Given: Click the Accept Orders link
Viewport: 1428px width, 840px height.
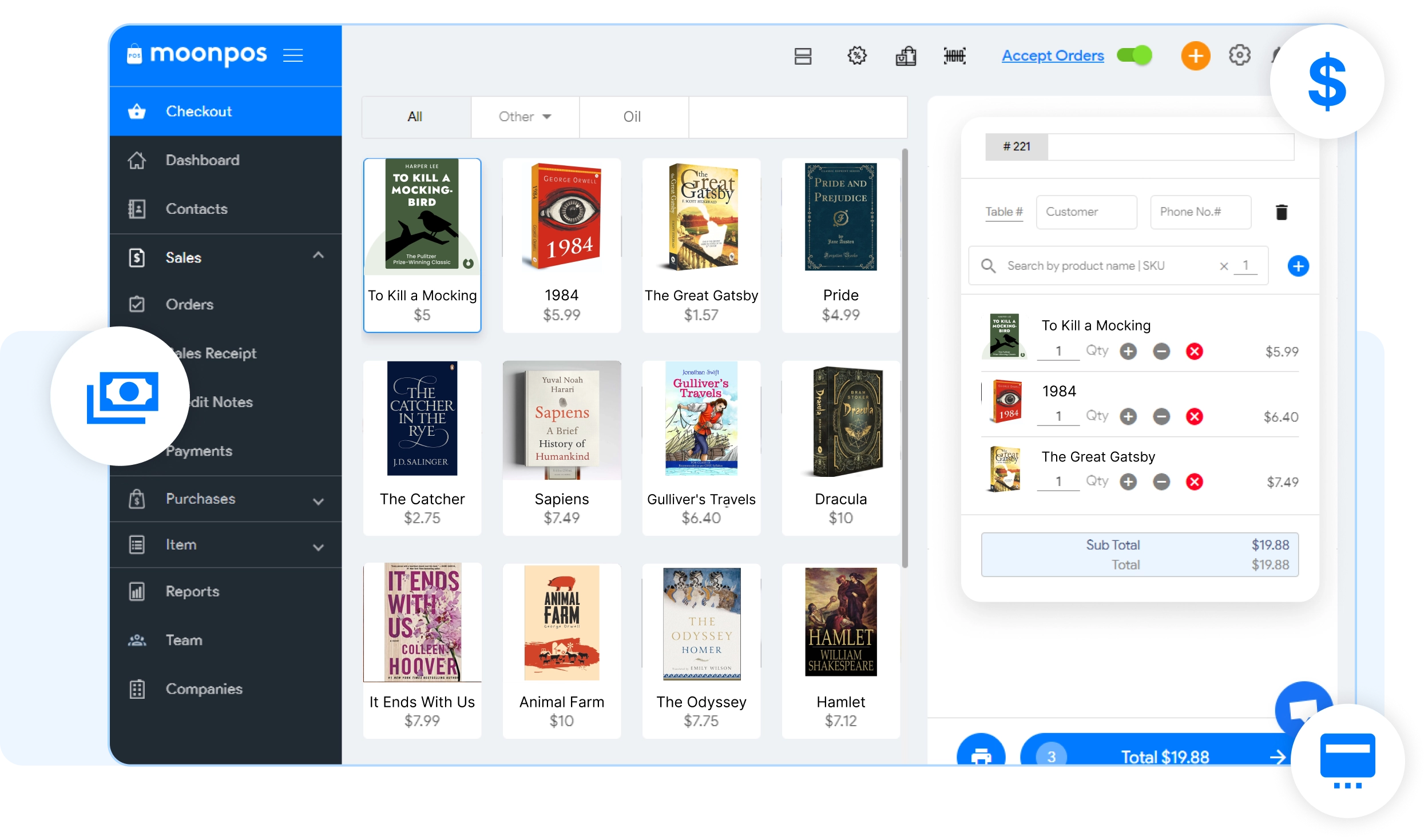Looking at the screenshot, I should tap(1053, 56).
